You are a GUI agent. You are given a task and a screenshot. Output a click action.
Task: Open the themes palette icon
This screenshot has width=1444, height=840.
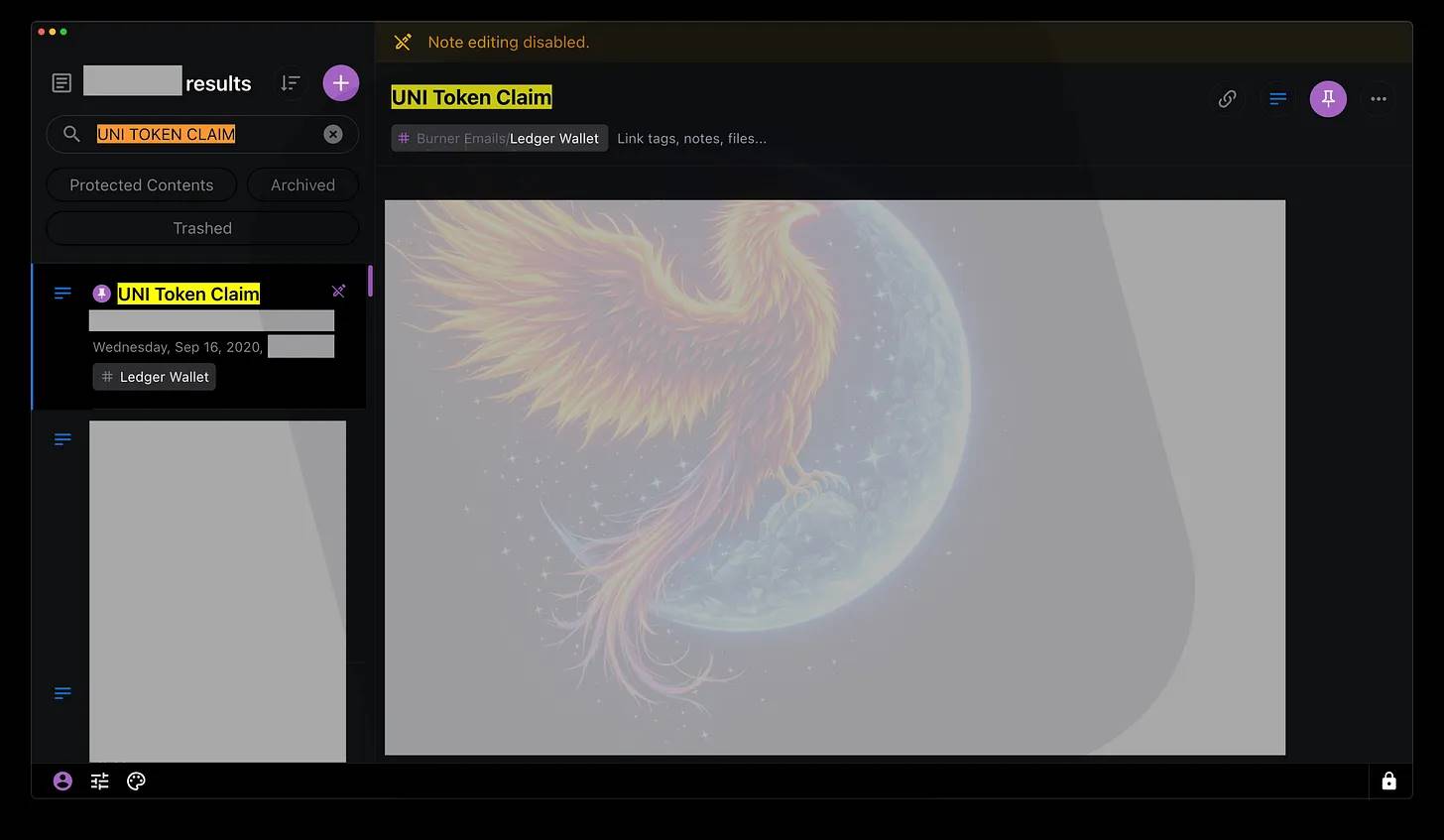[x=137, y=781]
